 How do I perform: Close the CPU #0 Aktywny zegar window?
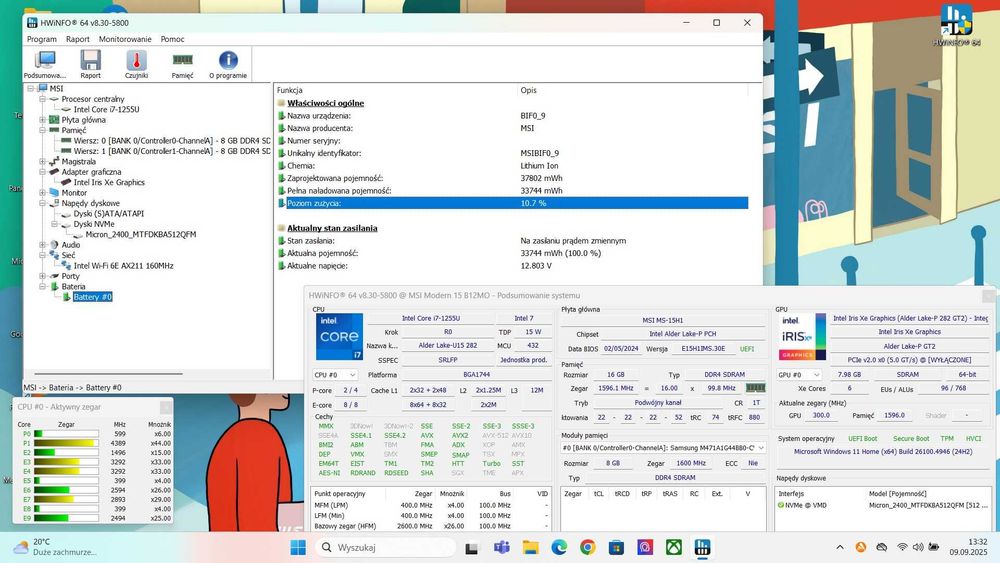click(166, 407)
